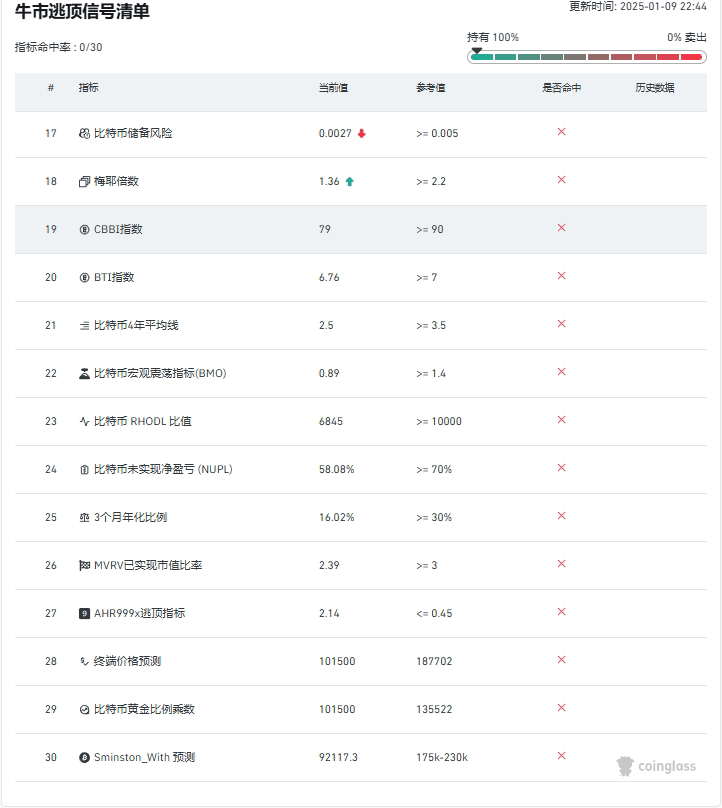The width and height of the screenshot is (722, 808).
Task: Click green up arrow beside 1.36
Action: point(349,181)
